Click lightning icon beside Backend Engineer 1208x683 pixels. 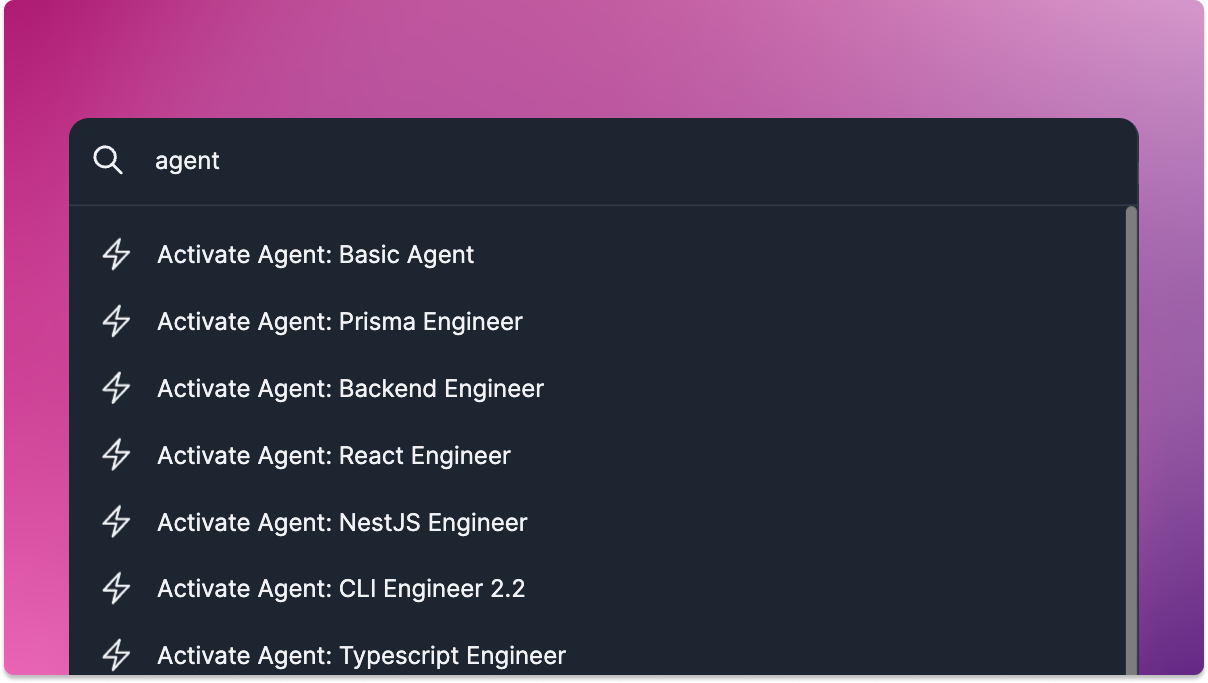click(x=117, y=388)
